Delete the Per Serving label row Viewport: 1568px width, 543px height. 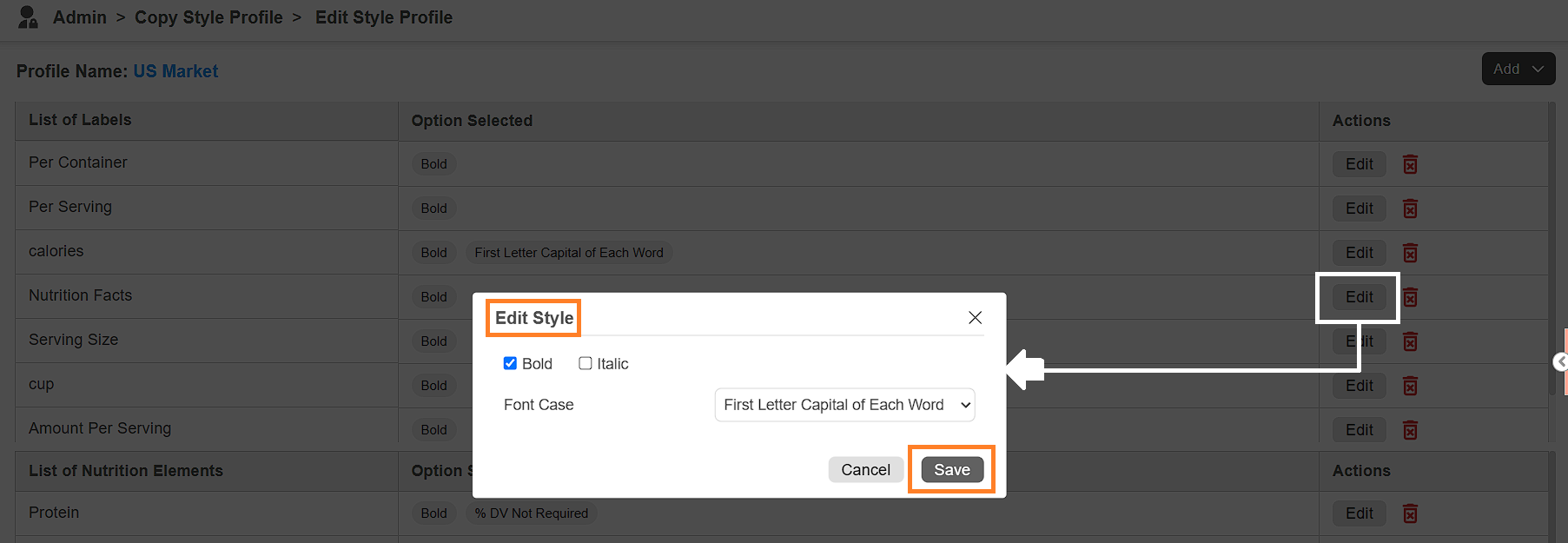[x=1410, y=209]
